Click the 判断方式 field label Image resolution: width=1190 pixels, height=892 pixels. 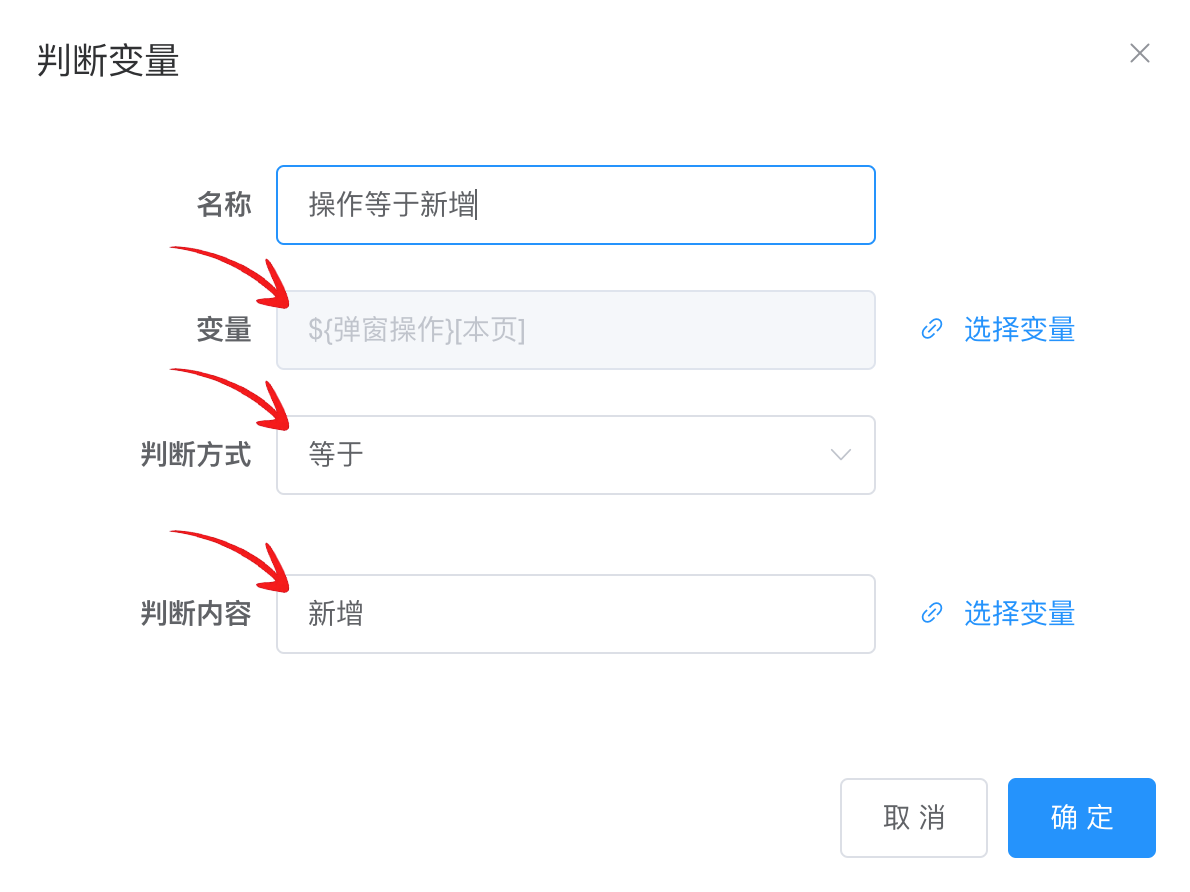196,455
